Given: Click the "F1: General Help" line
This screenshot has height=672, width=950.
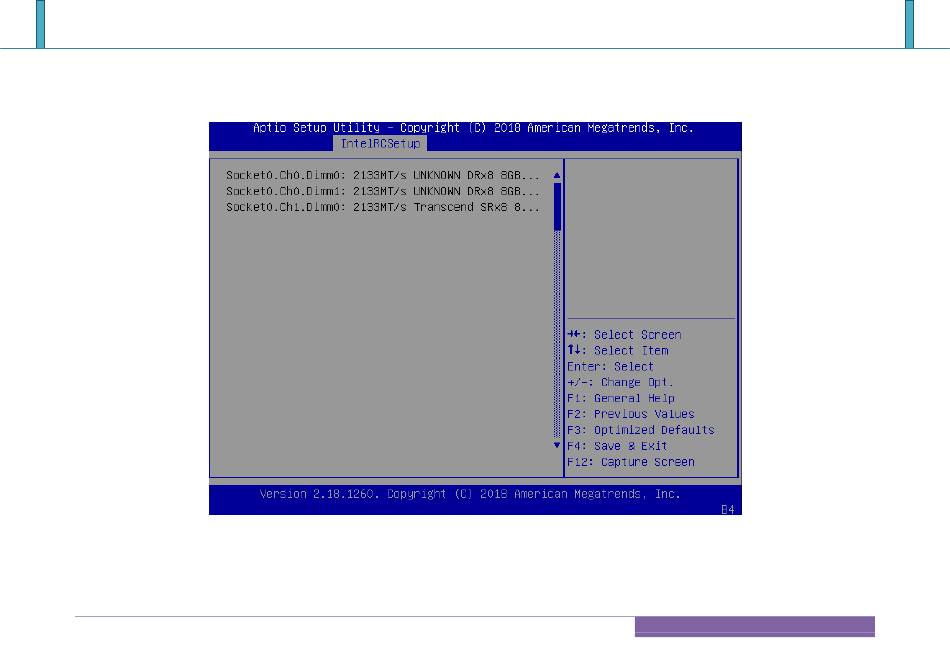Looking at the screenshot, I should 621,398.
